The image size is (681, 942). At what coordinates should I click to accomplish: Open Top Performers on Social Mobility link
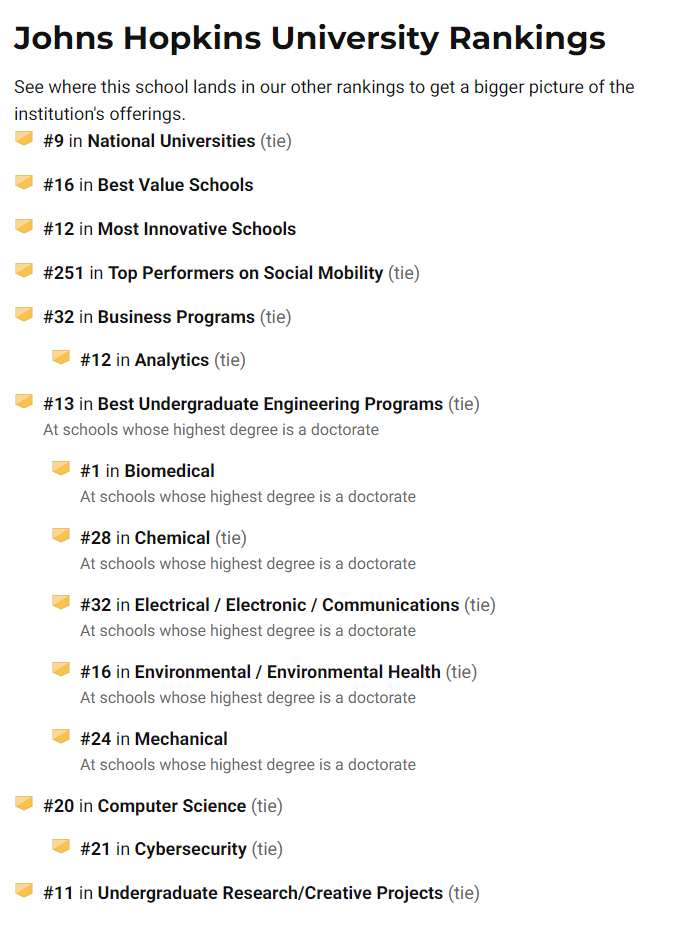[x=246, y=273]
